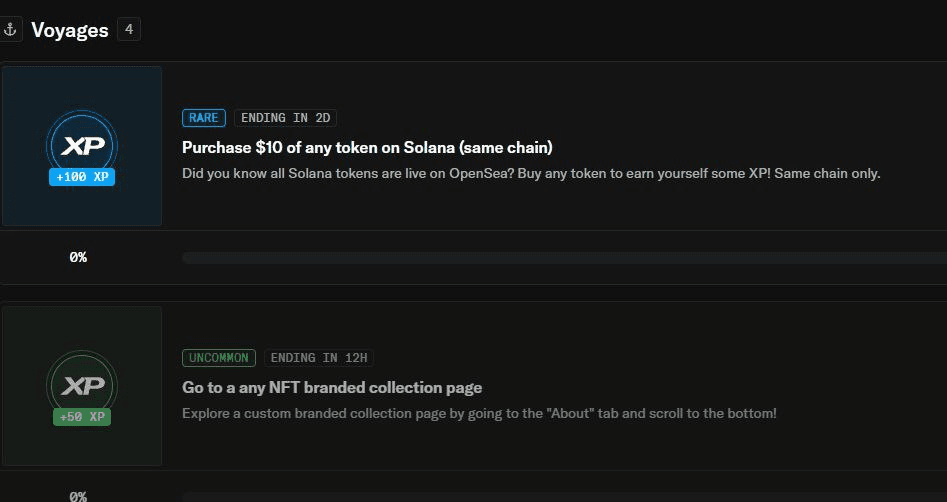Click the anchor icon beside Voyages
The width and height of the screenshot is (947, 502).
coord(10,30)
